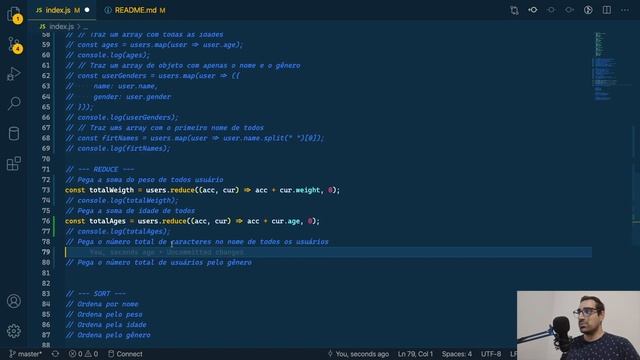This screenshot has height=360, width=640.
Task: Click 'You, seconds ago' blame in status bar
Action: (358, 354)
